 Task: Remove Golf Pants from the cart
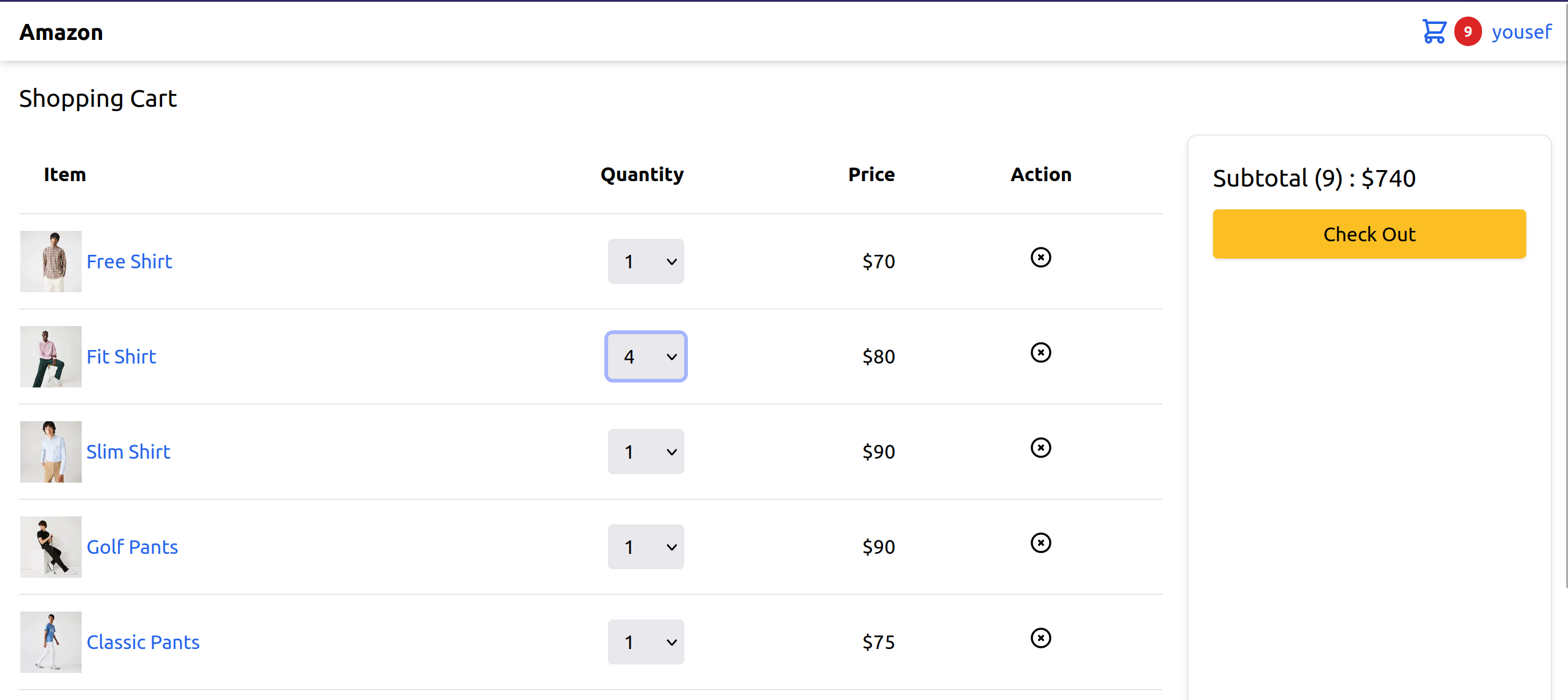tap(1040, 543)
